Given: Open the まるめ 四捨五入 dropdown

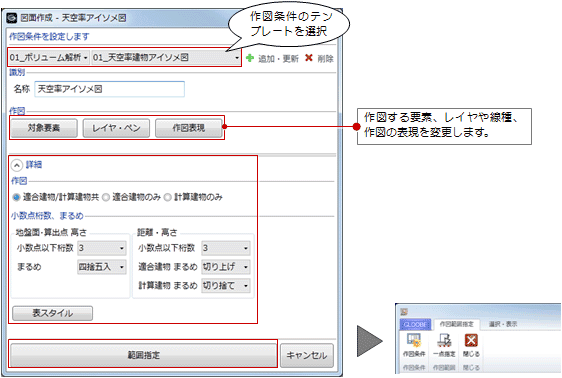Looking at the screenshot, I should coord(102,267).
